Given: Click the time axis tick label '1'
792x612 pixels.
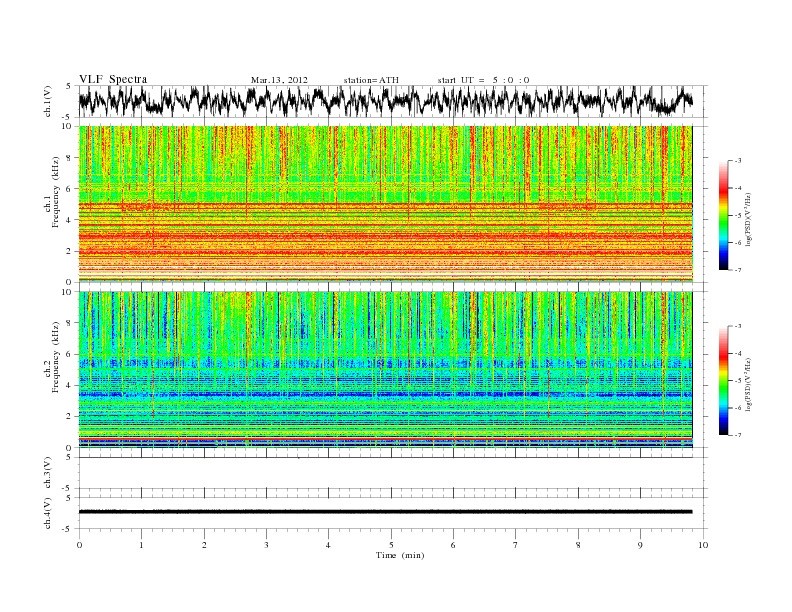Looking at the screenshot, I should click(141, 545).
